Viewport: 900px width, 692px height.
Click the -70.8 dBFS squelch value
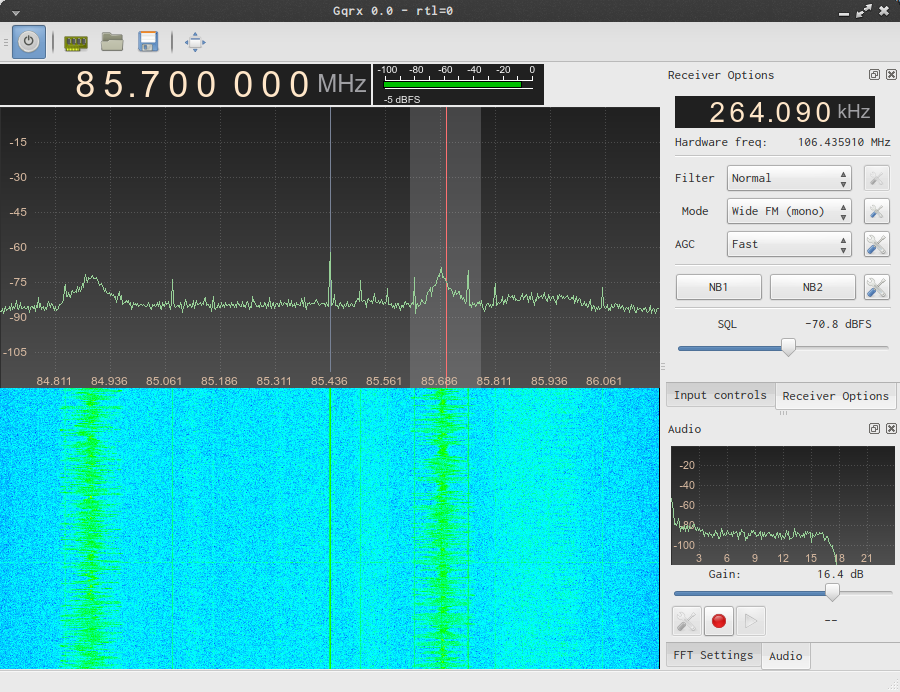[x=838, y=324]
